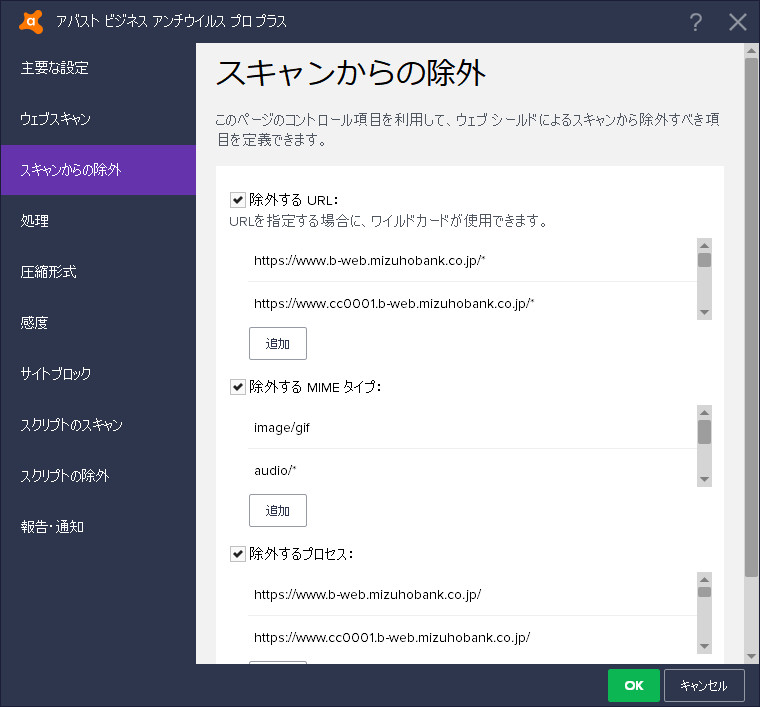This screenshot has height=707, width=760.
Task: Click the process list scrollbar thumb
Action: point(704,592)
